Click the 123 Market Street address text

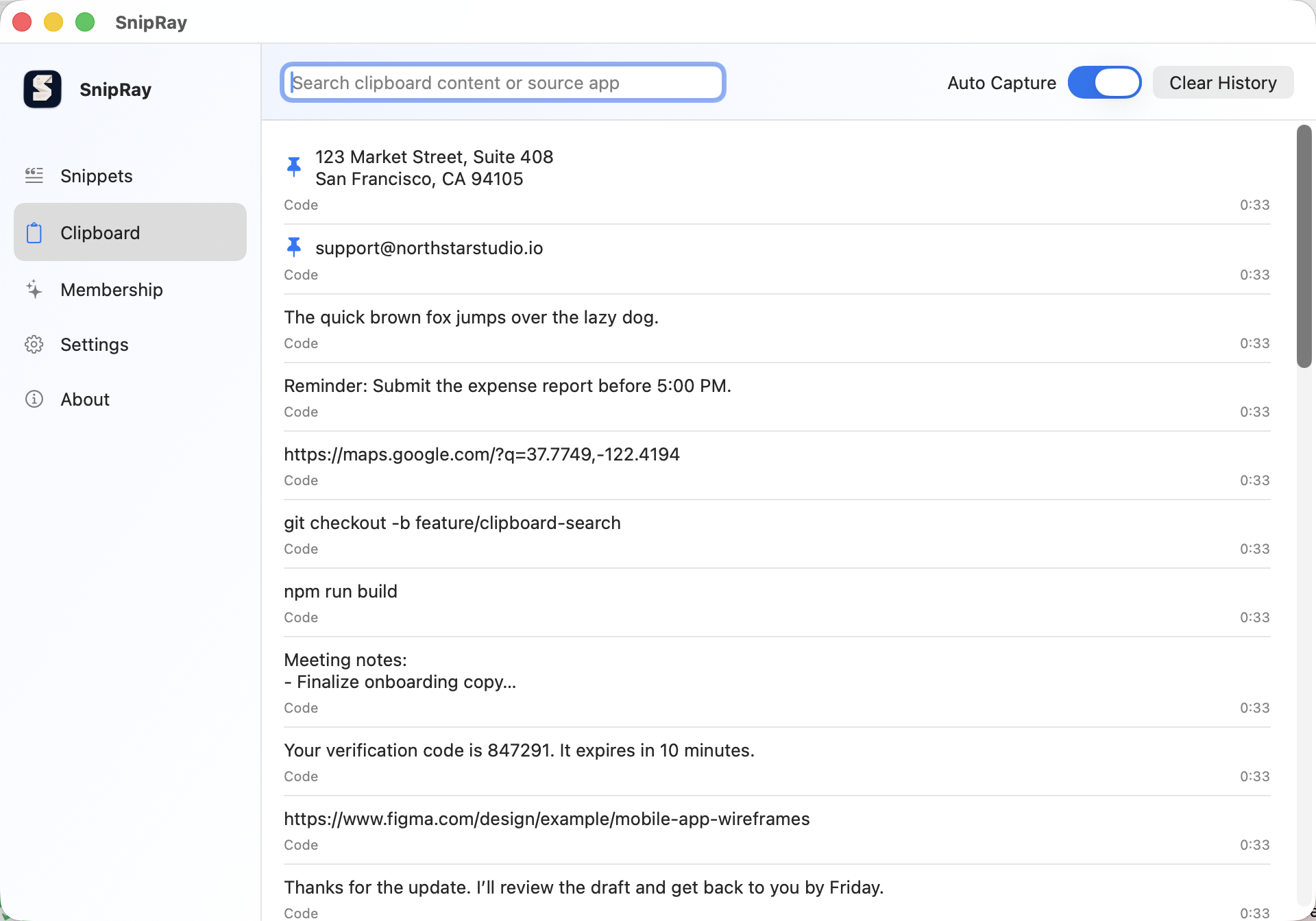point(434,168)
